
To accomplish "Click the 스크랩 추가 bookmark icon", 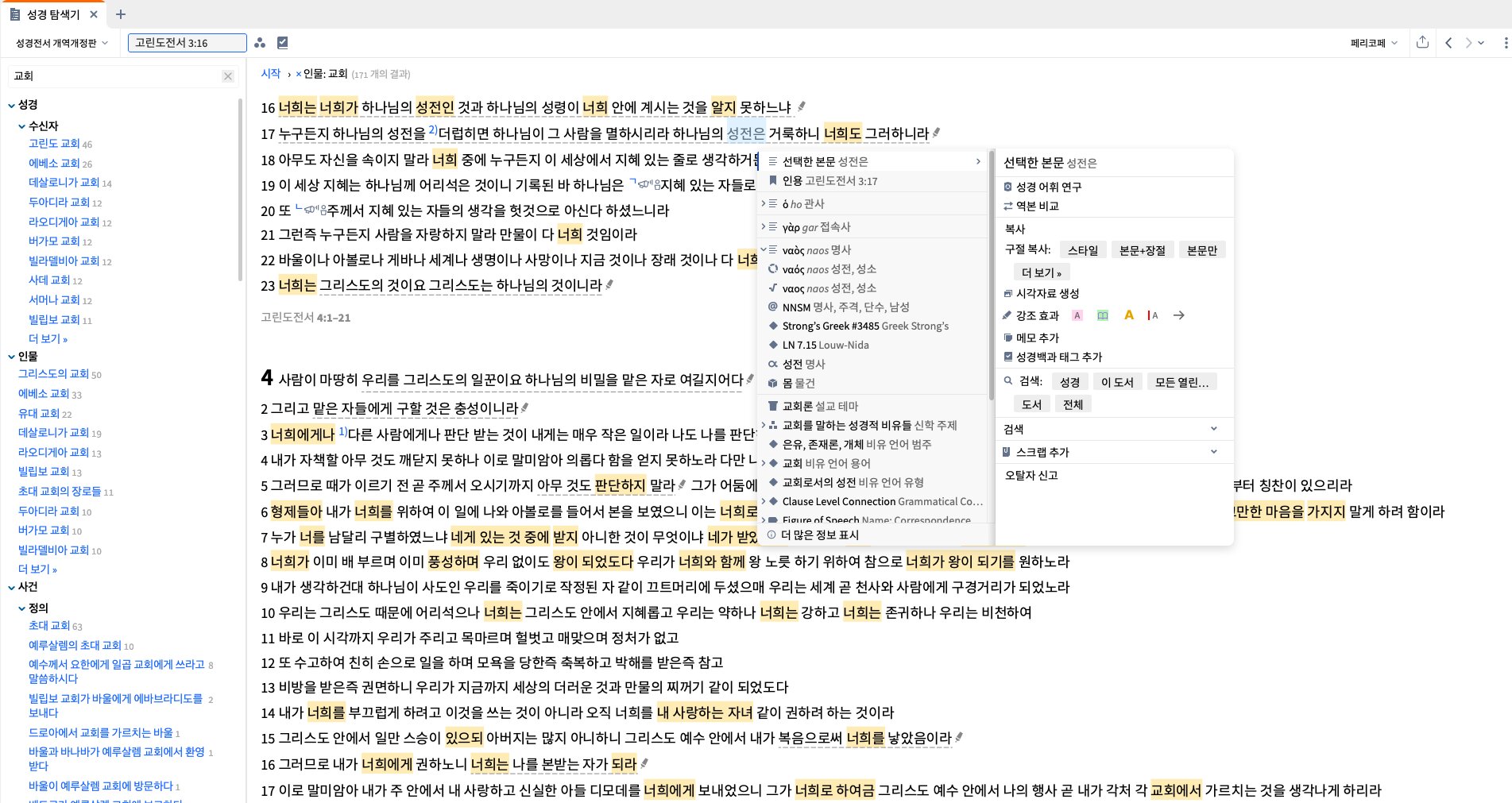I will coord(1007,452).
